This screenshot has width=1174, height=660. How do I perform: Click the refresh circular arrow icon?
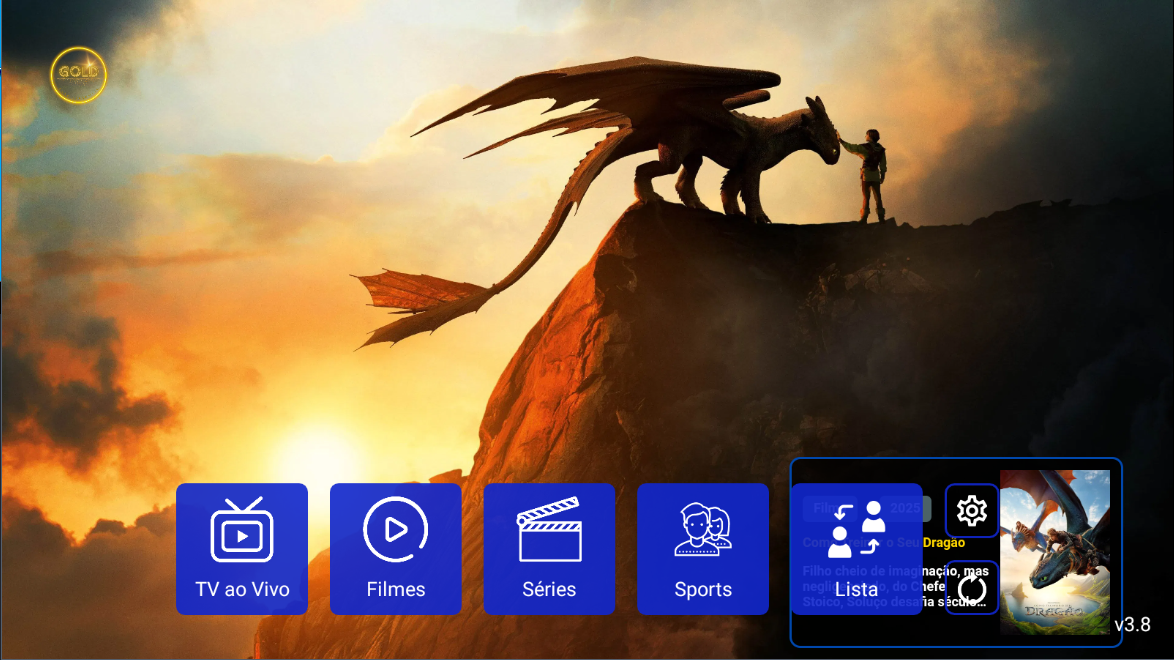click(971, 588)
